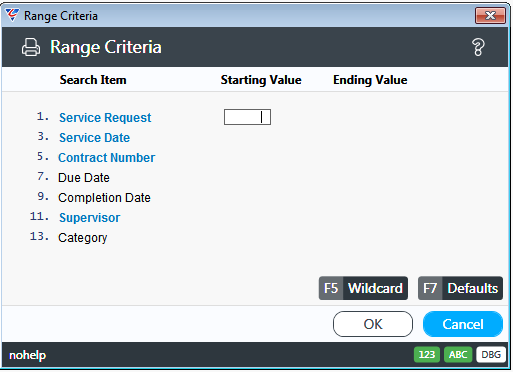The width and height of the screenshot is (513, 372).
Task: Click the nohelp status bar text
Action: [x=28, y=355]
